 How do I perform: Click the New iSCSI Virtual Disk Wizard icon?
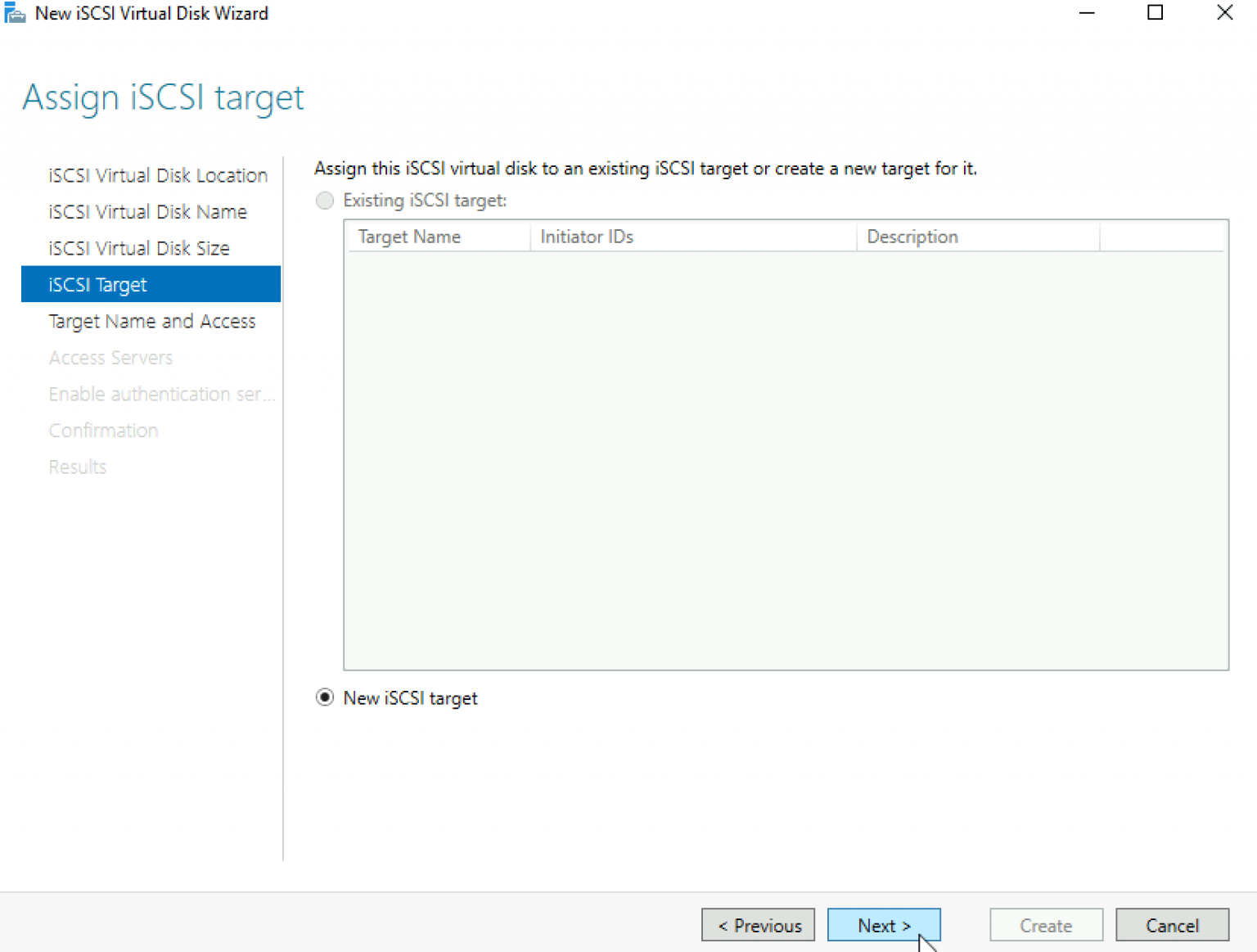tap(15, 13)
